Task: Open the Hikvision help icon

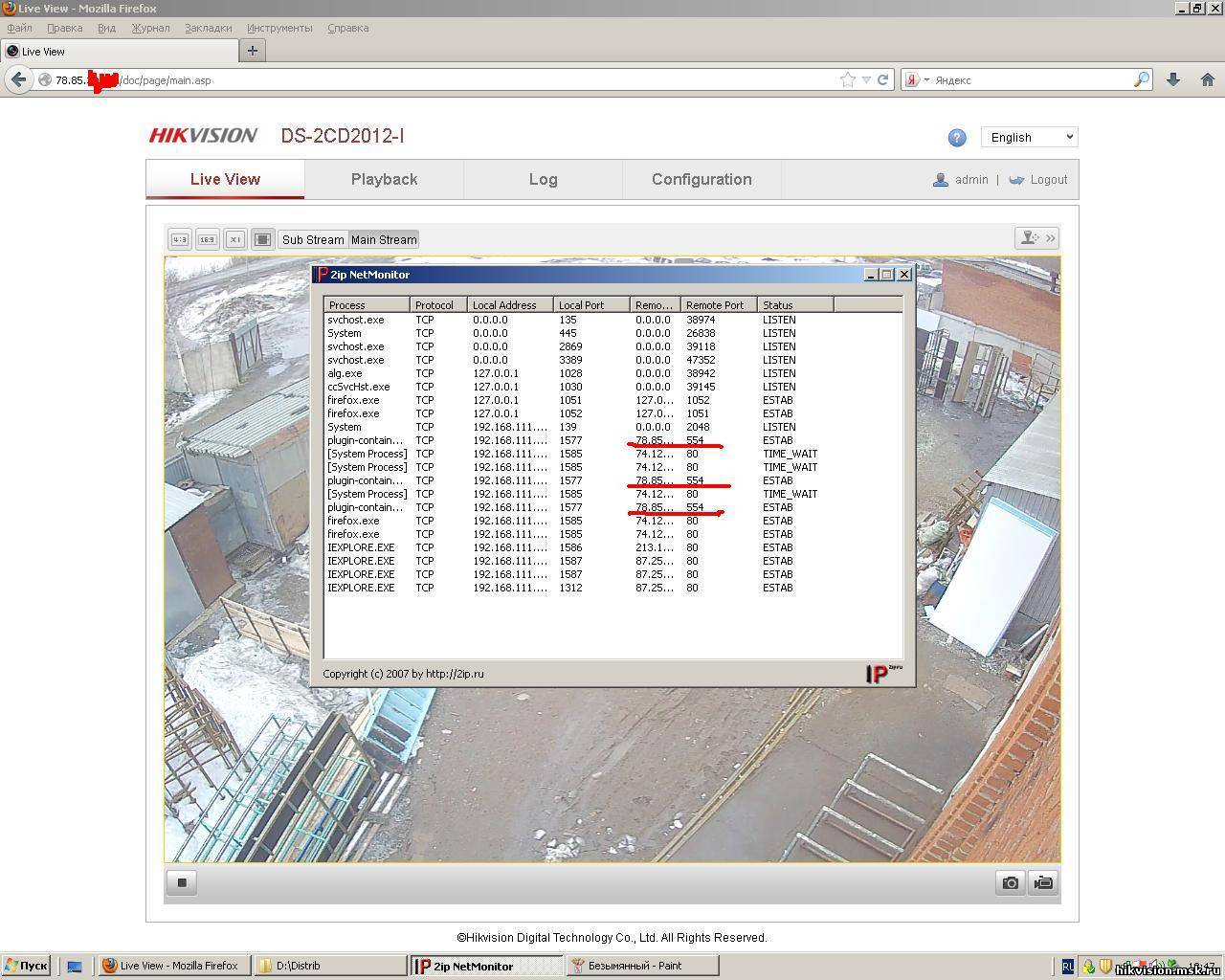Action: coord(957,138)
